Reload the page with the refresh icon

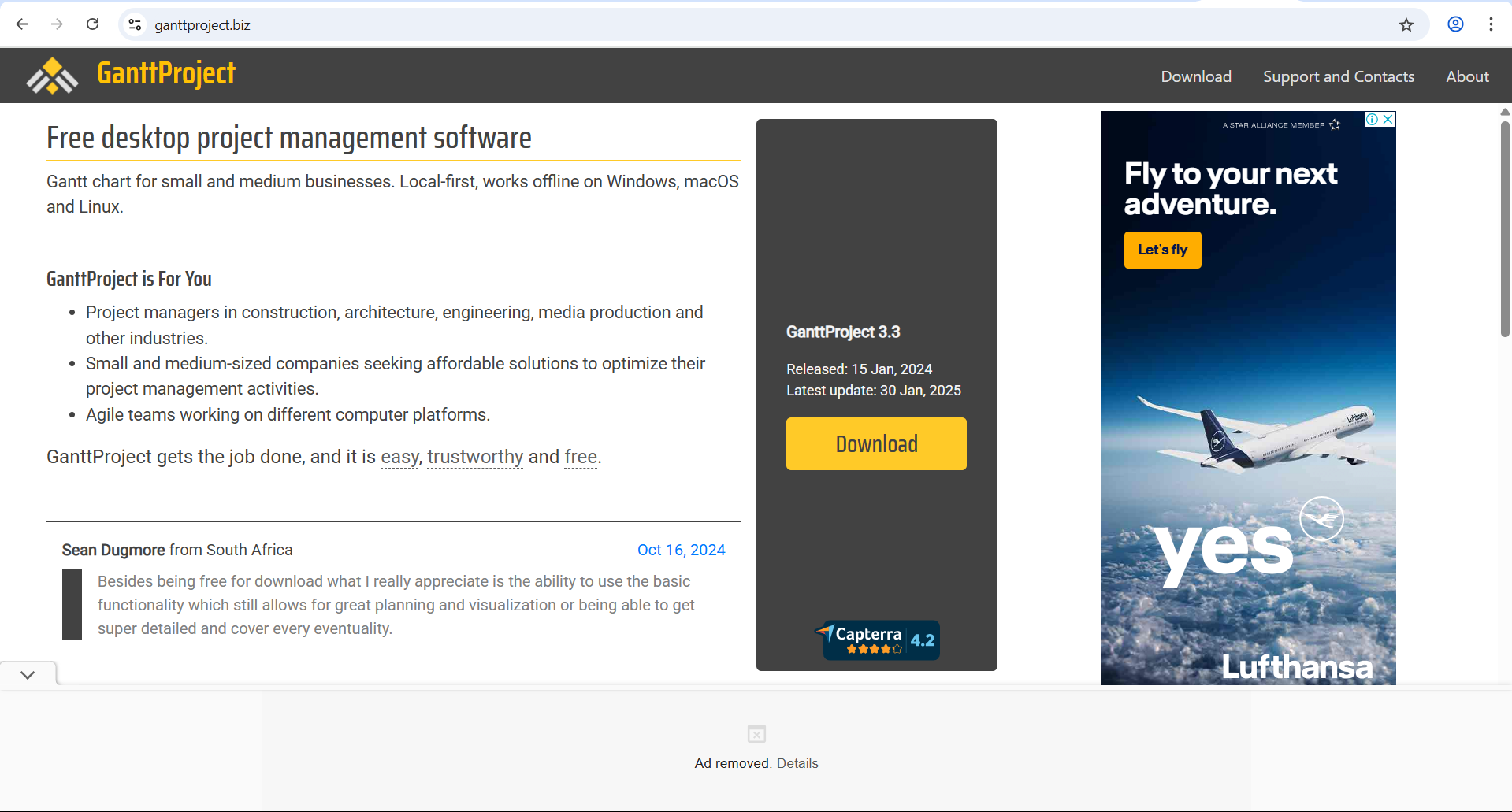coord(93,24)
